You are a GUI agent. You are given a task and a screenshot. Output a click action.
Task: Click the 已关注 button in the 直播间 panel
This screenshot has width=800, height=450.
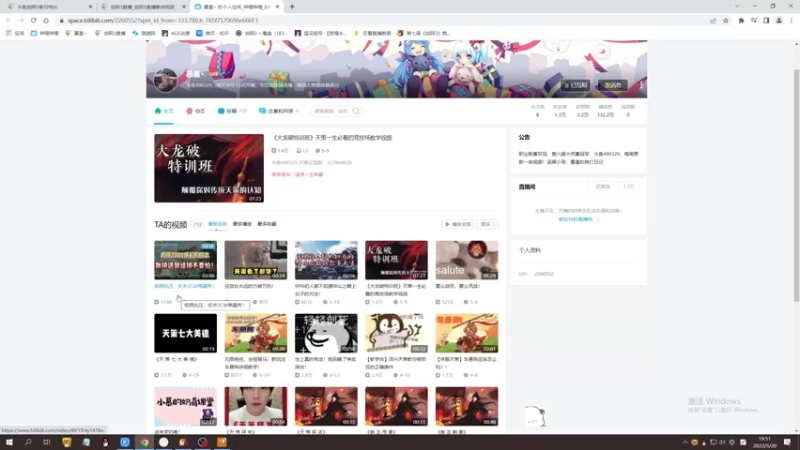point(603,187)
